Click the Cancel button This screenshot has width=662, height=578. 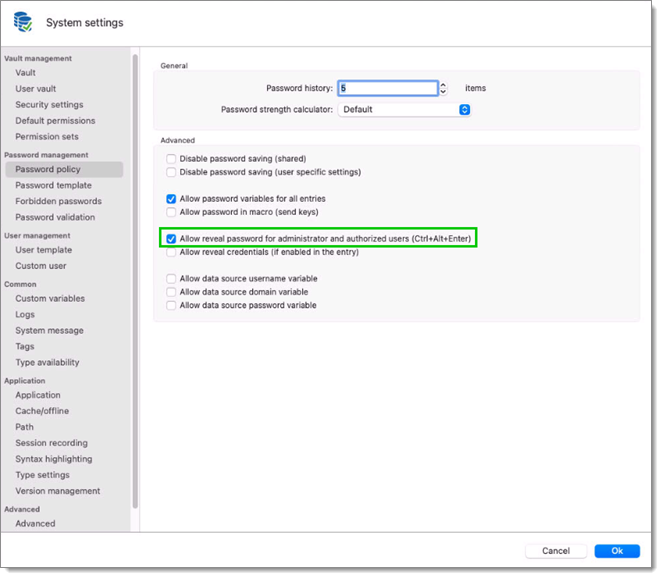(556, 551)
